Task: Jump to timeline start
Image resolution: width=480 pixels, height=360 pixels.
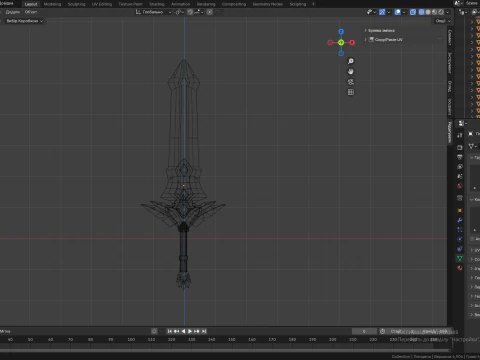Action: [x=170, y=331]
